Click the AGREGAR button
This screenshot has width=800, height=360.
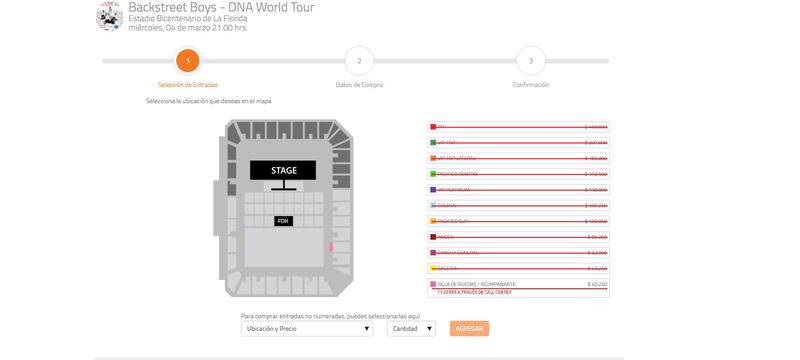point(469,329)
